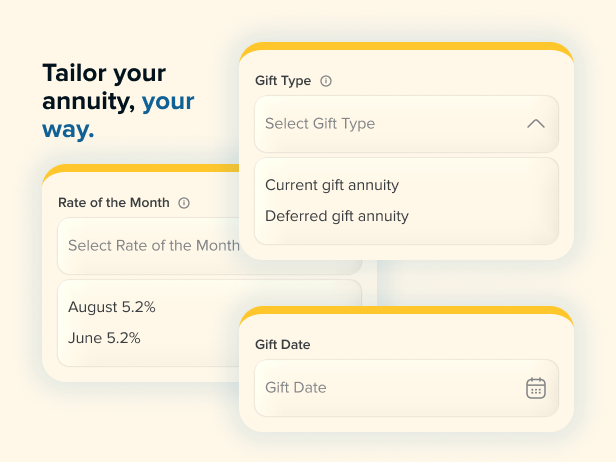Click the info icon beside Rate of the Month
Image resolution: width=616 pixels, height=462 pixels.
point(184,202)
